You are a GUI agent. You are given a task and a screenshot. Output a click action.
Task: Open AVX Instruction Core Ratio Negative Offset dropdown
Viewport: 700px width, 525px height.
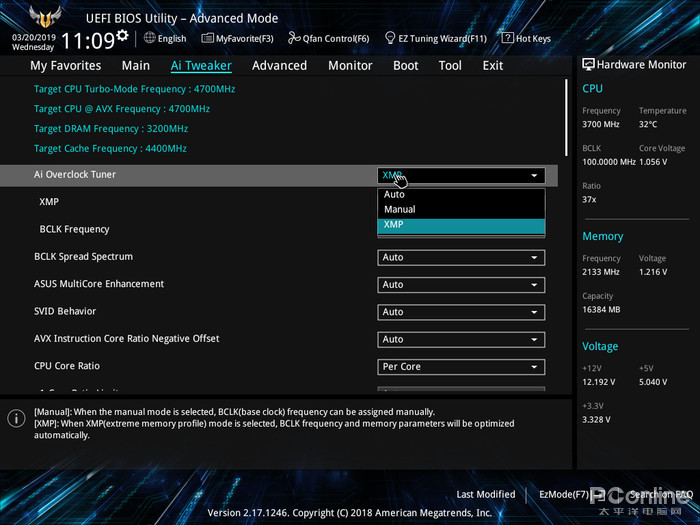point(461,339)
